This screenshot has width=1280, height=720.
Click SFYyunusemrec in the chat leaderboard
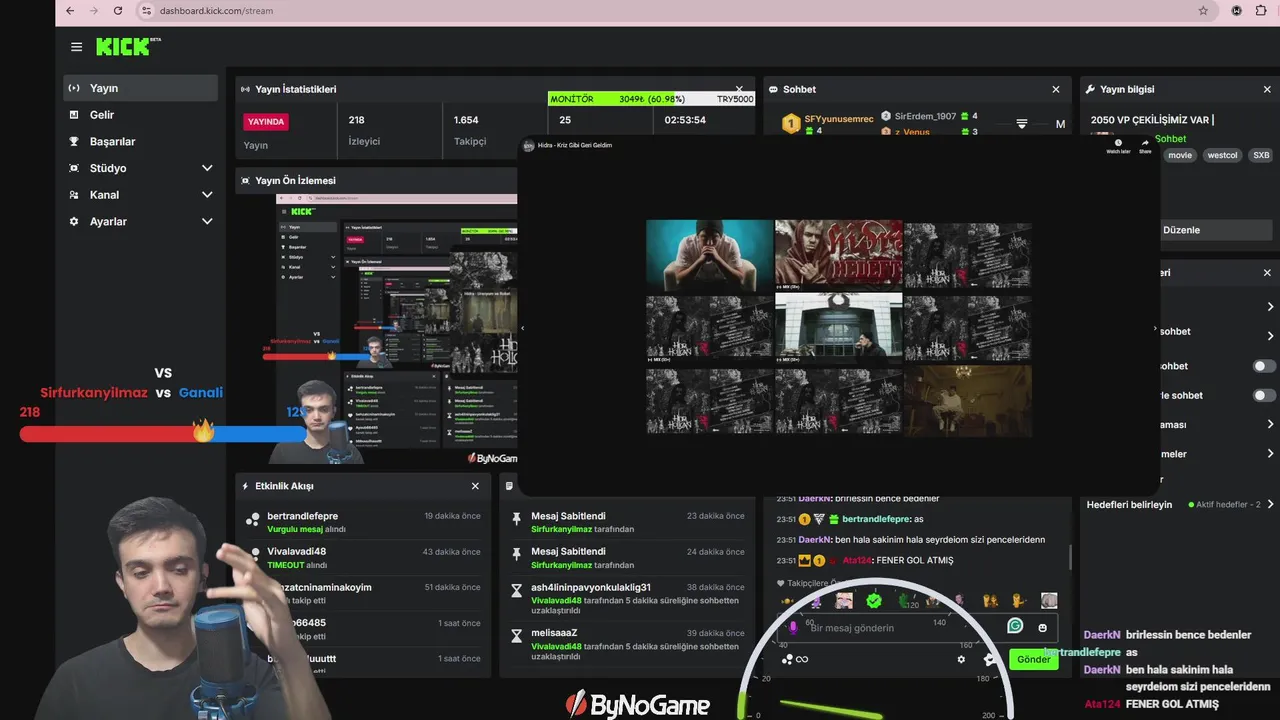point(839,119)
